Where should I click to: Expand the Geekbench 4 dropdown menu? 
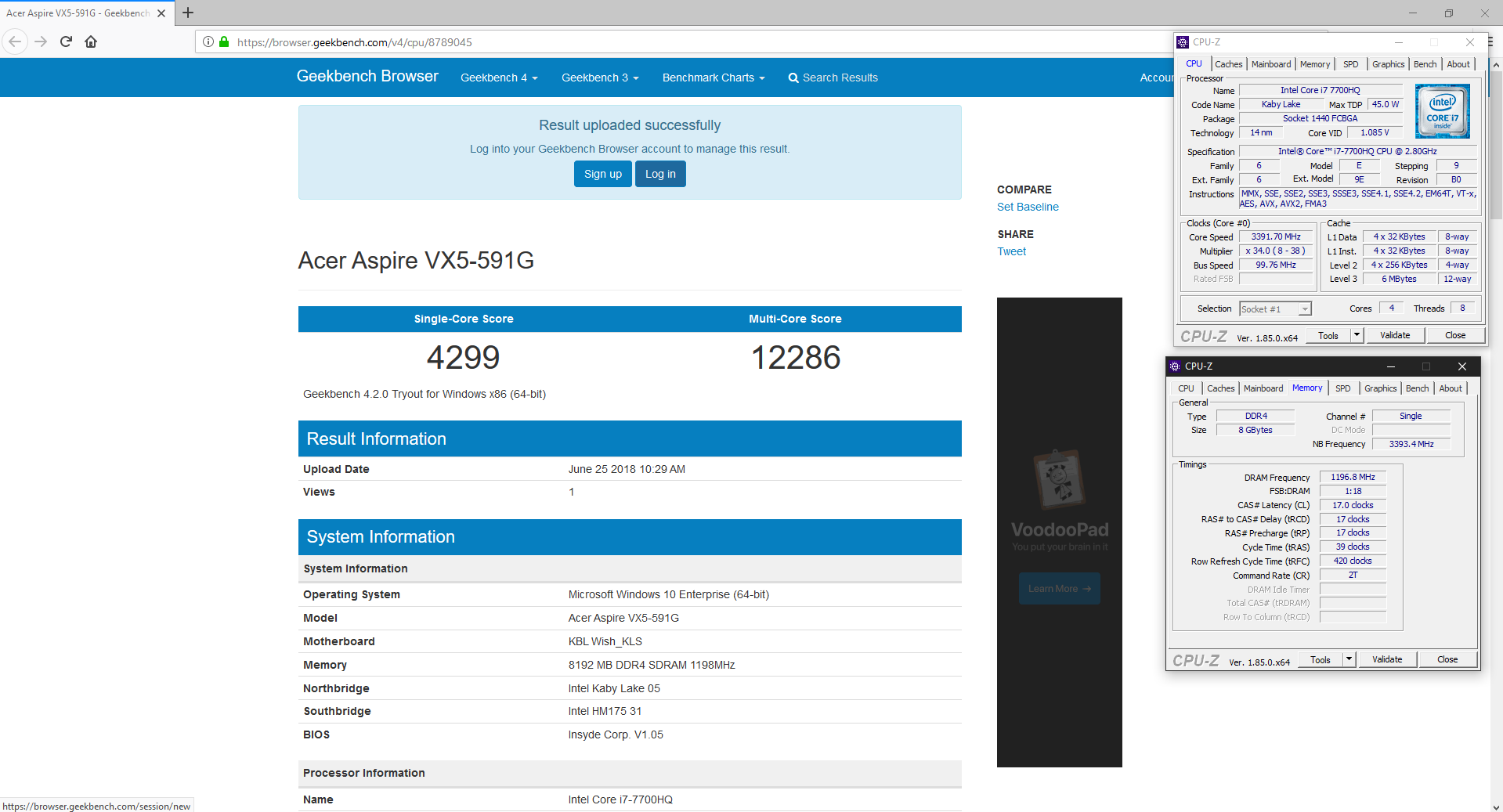499,78
